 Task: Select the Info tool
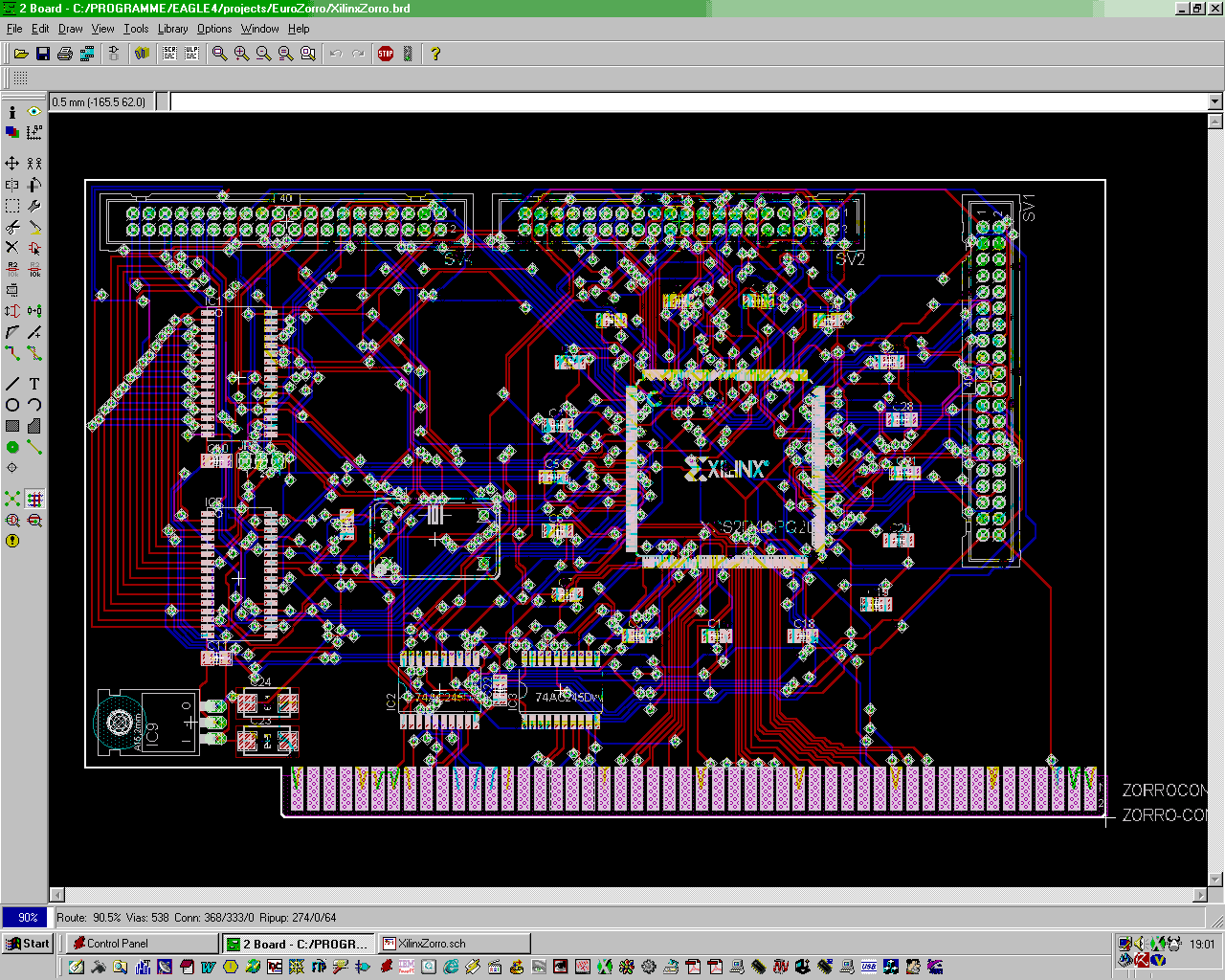(x=12, y=112)
